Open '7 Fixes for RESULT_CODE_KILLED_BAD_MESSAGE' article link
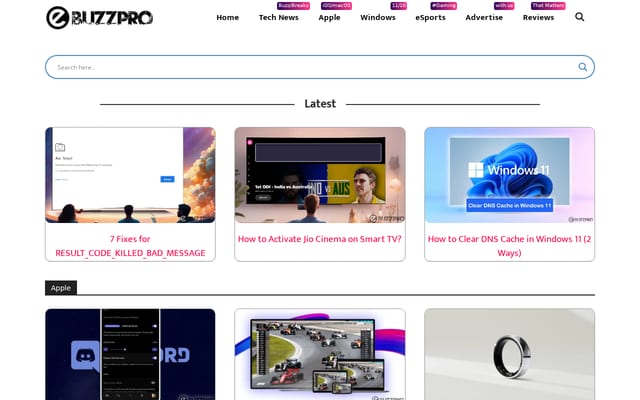The height and width of the screenshot is (400, 640). 130,246
